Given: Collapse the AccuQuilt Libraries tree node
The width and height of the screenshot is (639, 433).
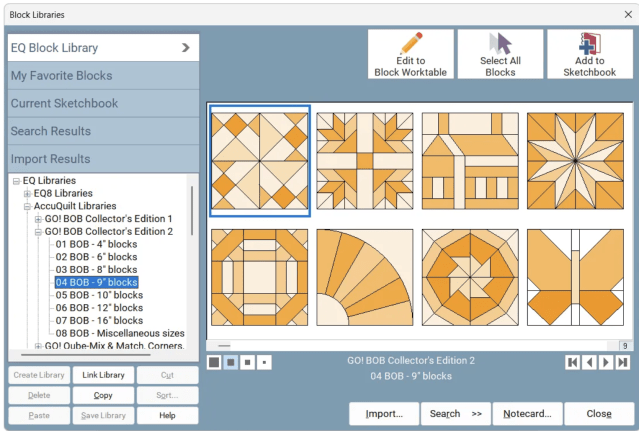Looking at the screenshot, I should coord(27,206).
